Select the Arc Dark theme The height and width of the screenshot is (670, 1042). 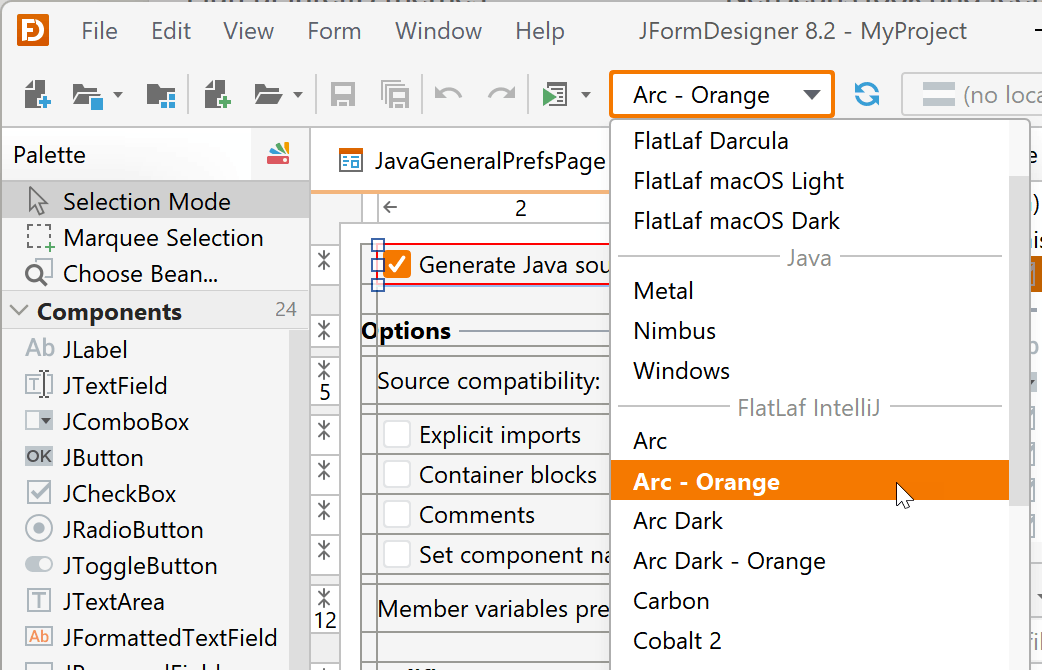[809, 520]
